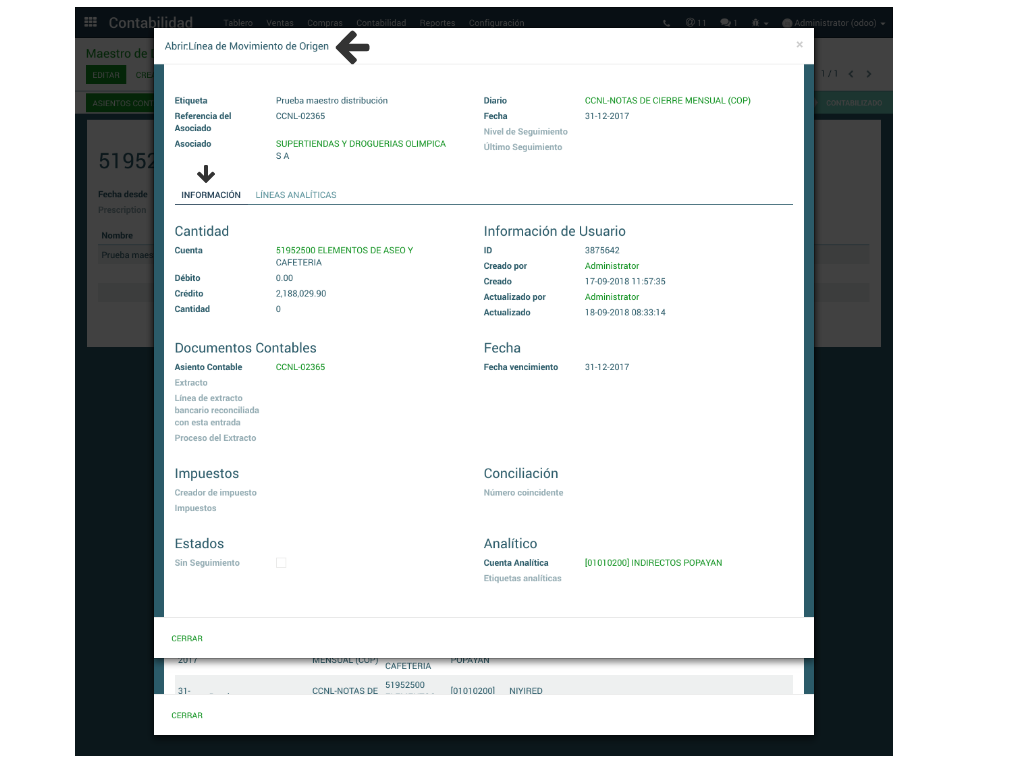Click the next record arrow in pager
The image size is (1023, 767).
(869, 74)
